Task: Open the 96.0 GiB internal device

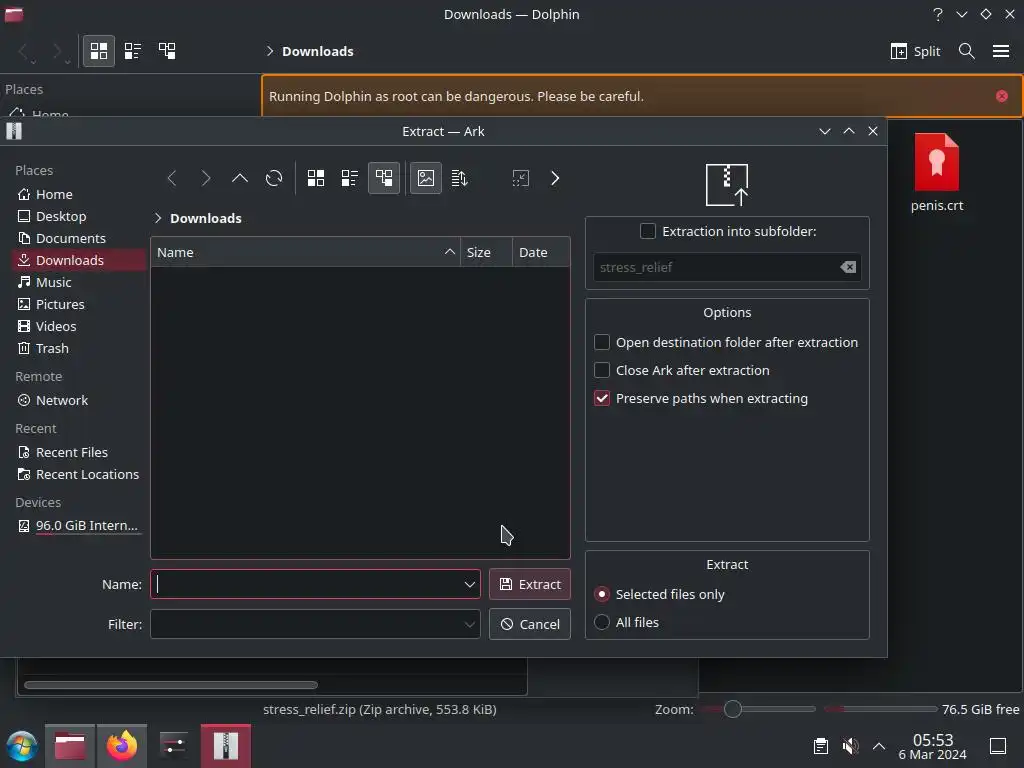Action: click(78, 526)
